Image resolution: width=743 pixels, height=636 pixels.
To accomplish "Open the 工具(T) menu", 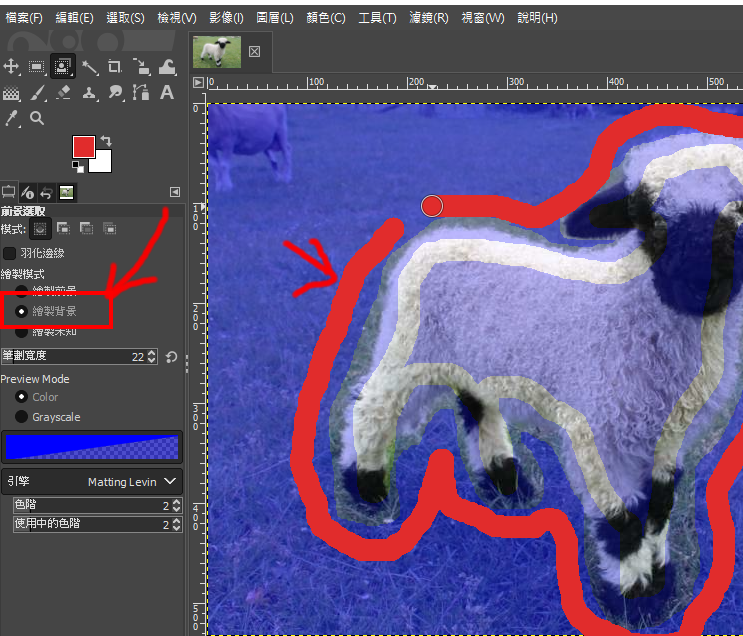I will pos(377,18).
